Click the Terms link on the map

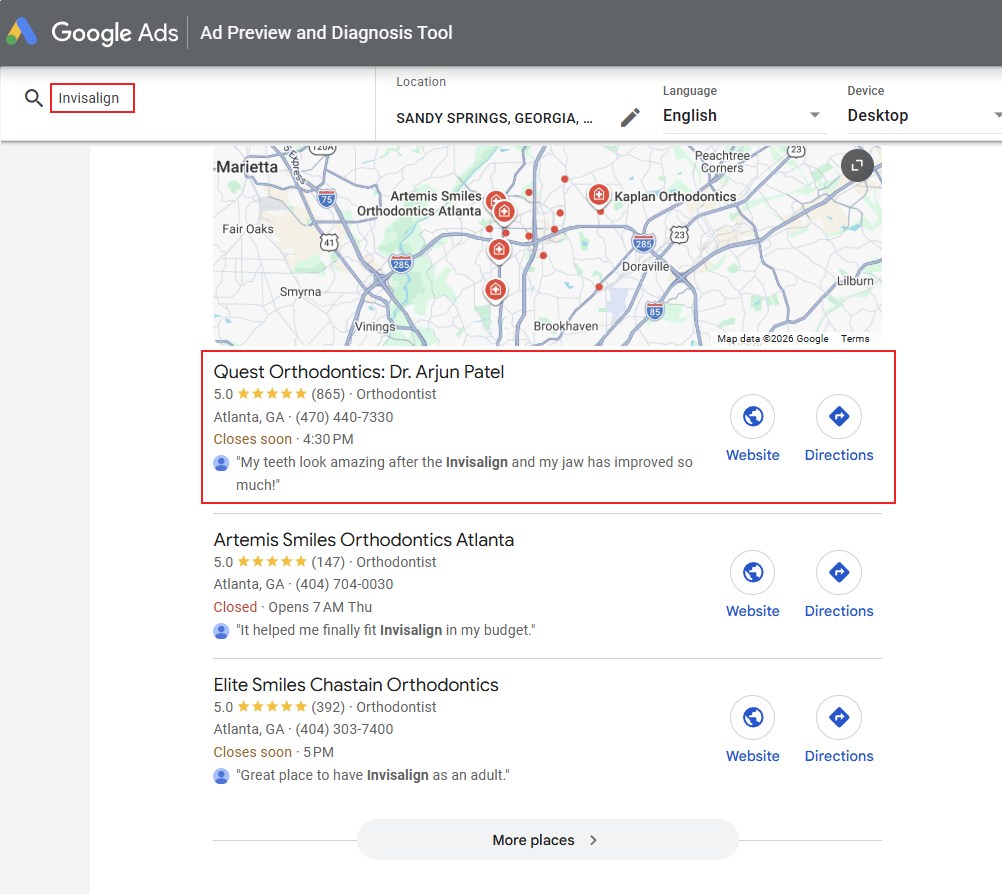tap(855, 339)
